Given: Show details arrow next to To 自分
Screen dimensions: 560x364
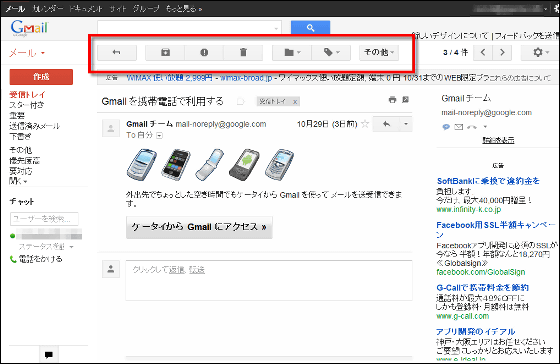Looking at the screenshot, I should 159,135.
